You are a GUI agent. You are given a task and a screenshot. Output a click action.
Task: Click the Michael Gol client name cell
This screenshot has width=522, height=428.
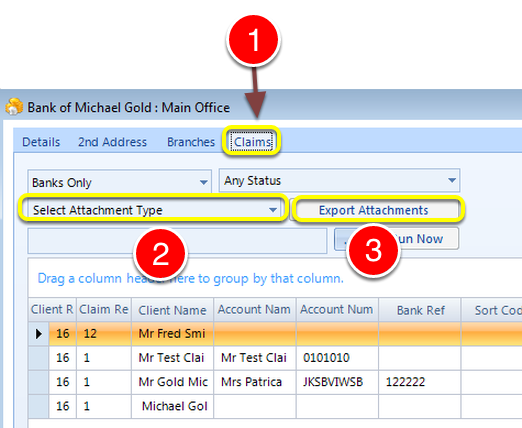tap(173, 406)
